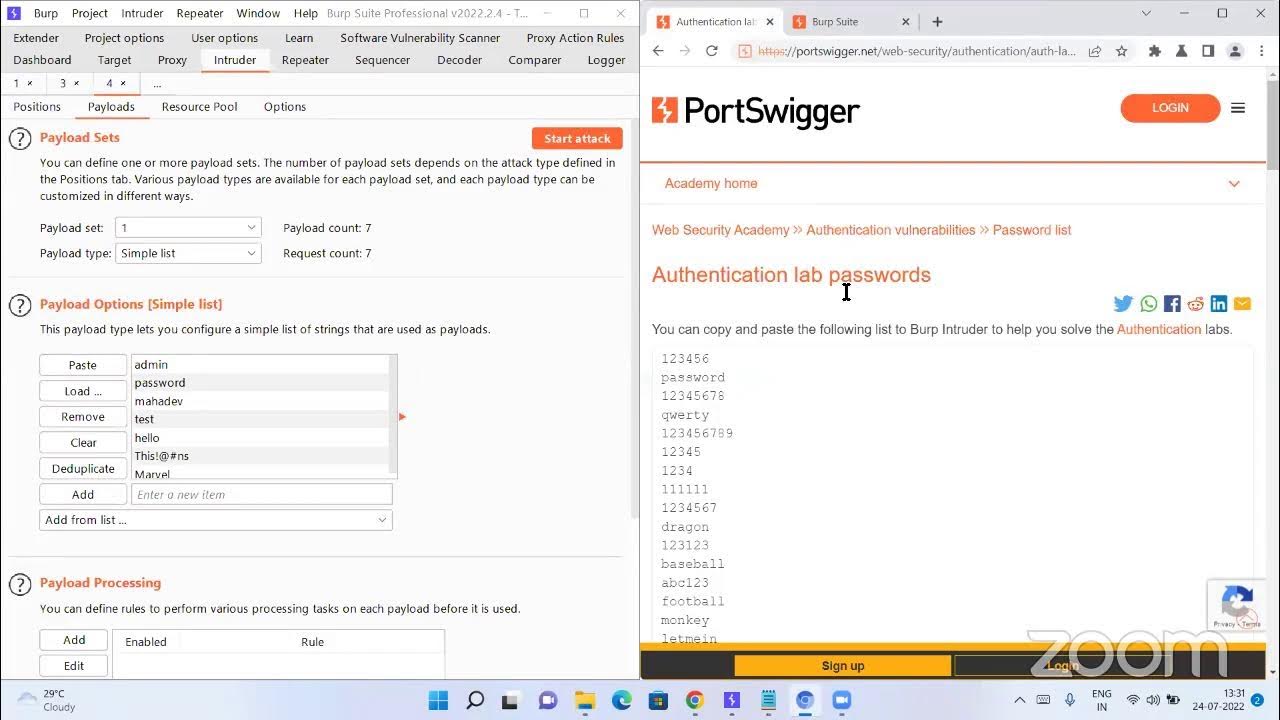Click payload list scrollbar

click(393, 416)
